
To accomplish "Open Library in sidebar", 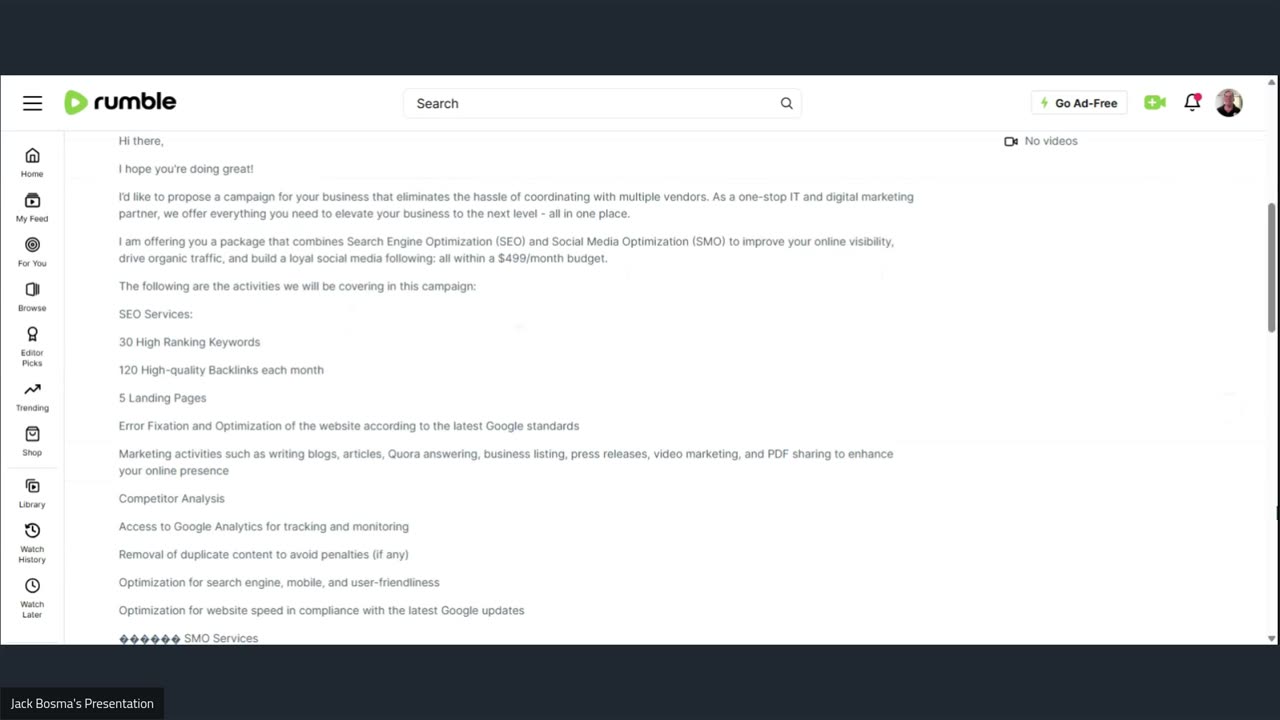I will coord(32,492).
